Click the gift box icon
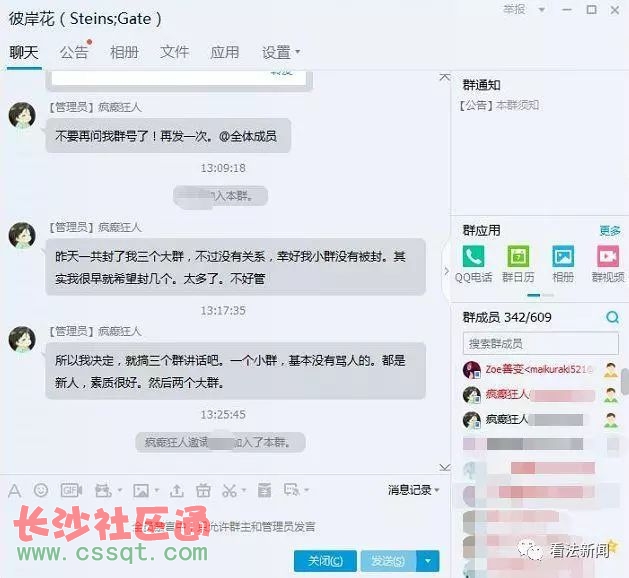Screen dimensions: 629x578 pos(203,490)
